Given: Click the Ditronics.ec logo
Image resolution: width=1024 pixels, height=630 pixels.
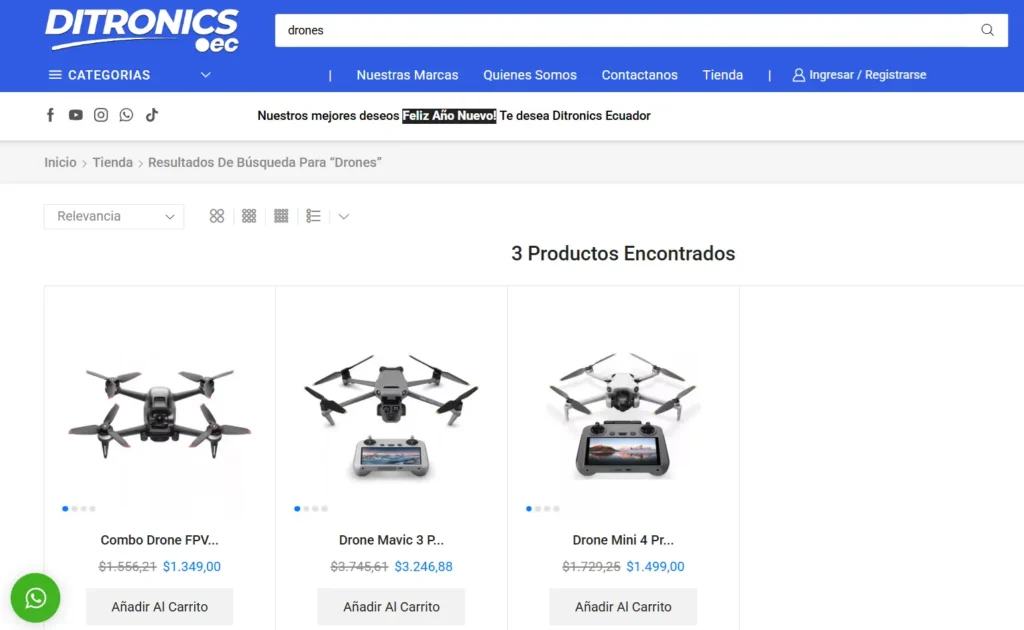Looking at the screenshot, I should tap(142, 30).
